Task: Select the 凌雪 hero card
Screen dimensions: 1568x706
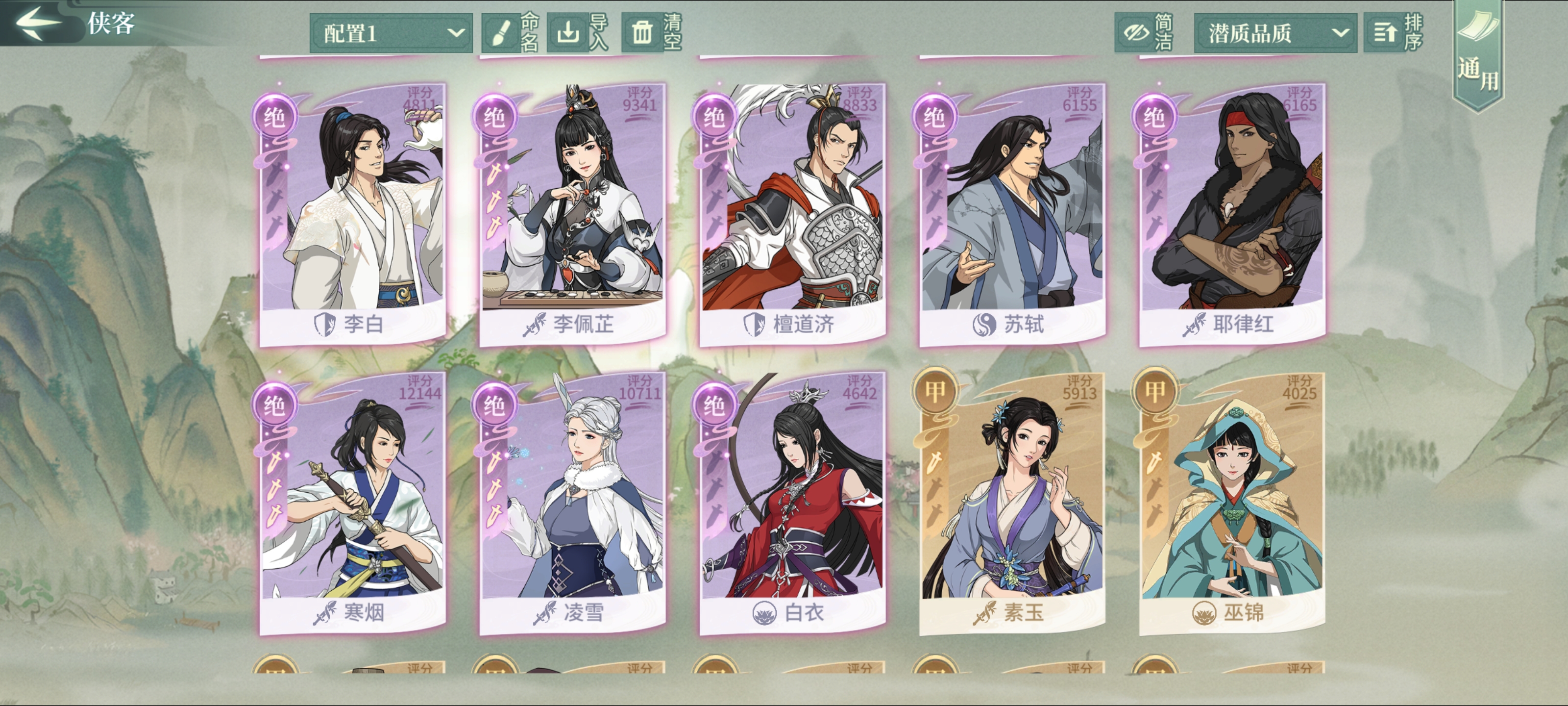Action: 572,503
